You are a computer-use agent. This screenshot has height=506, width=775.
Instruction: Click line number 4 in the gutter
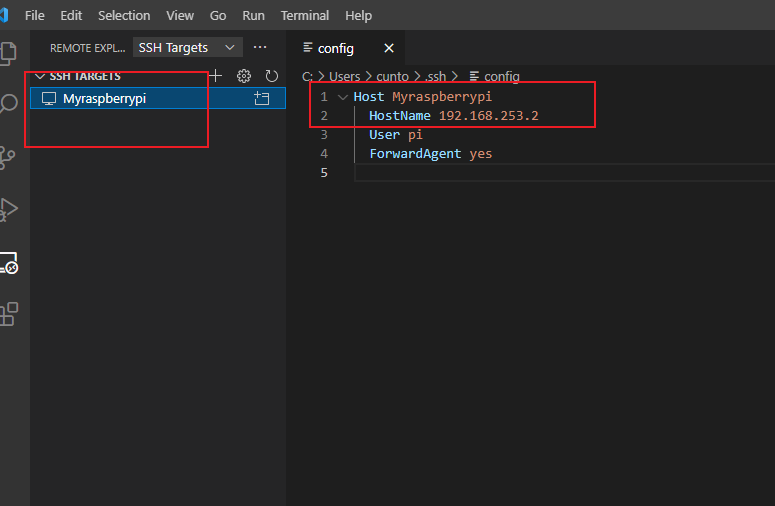(x=324, y=154)
